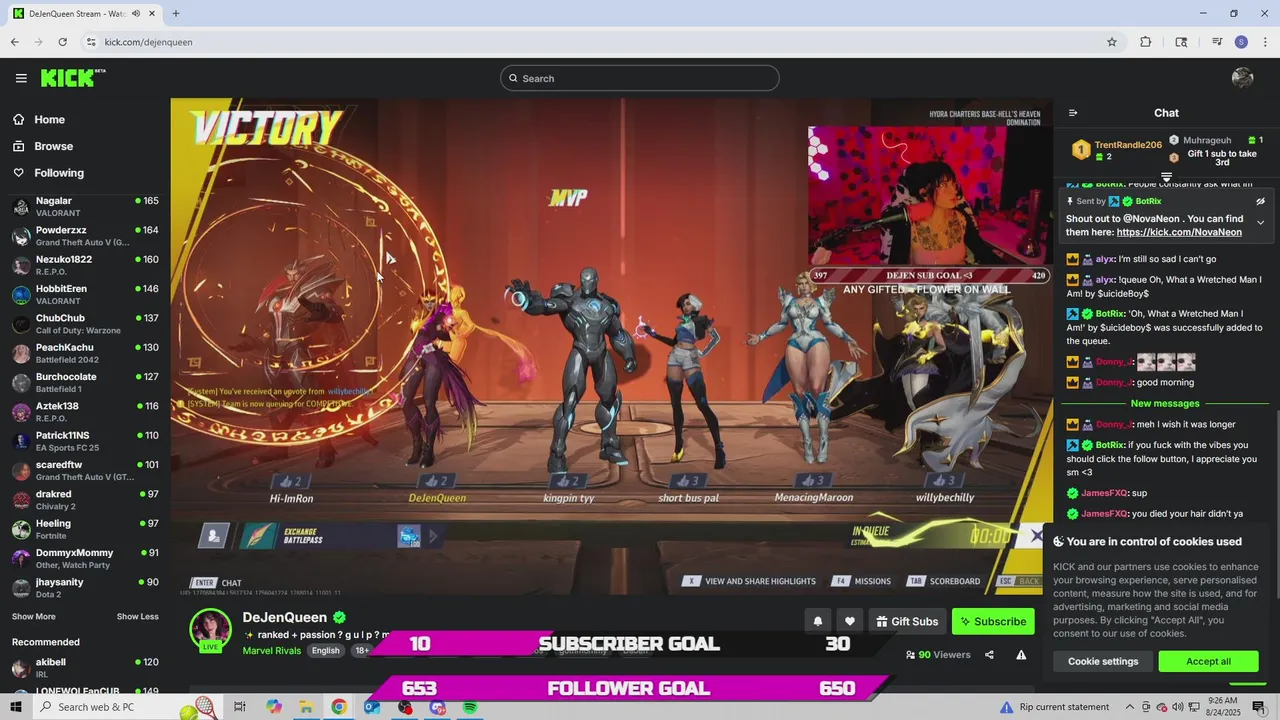Open jhaysanity's Dota 2 stream
1280x720 pixels.
85,588
